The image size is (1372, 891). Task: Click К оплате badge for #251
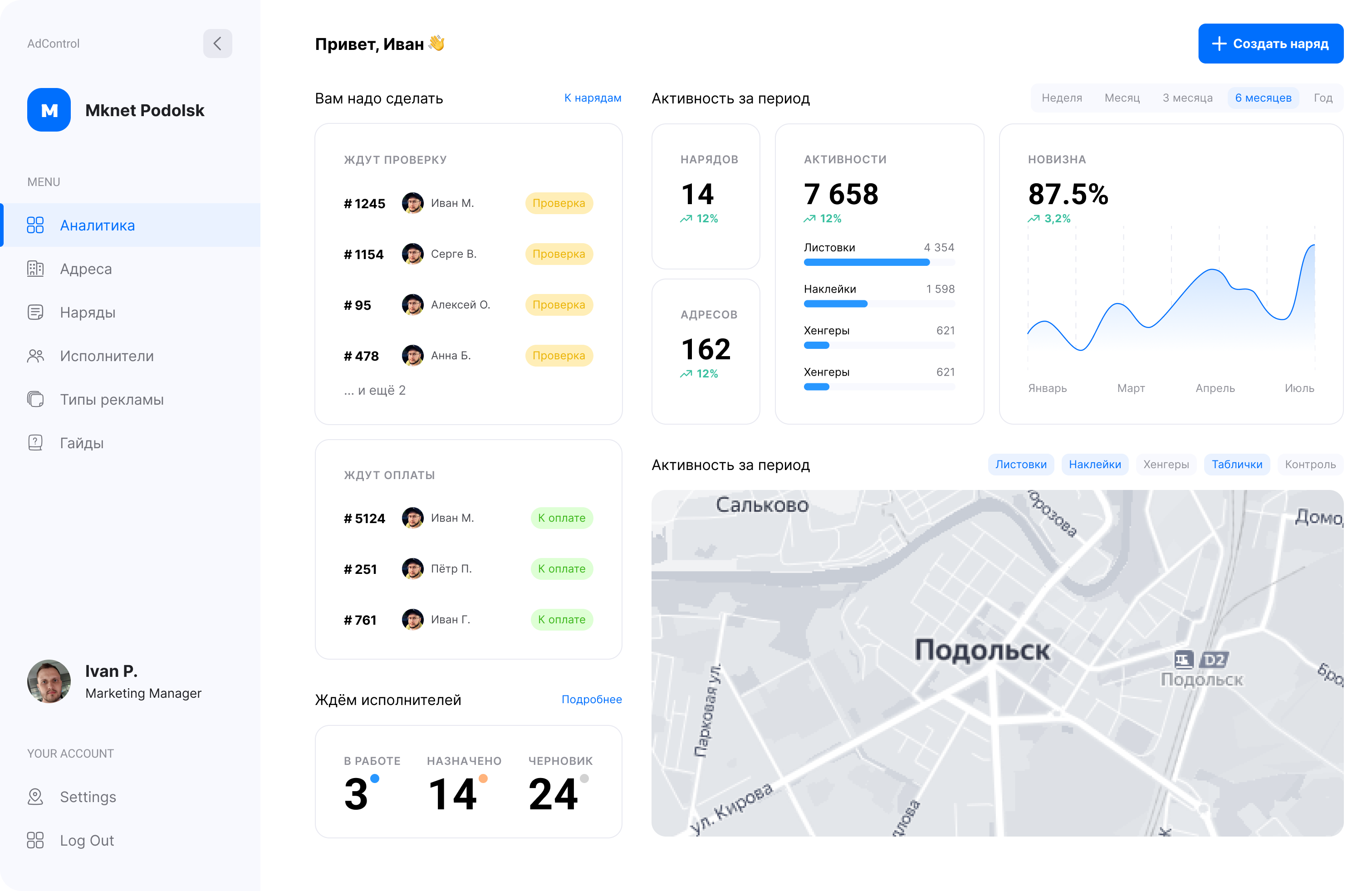[562, 568]
